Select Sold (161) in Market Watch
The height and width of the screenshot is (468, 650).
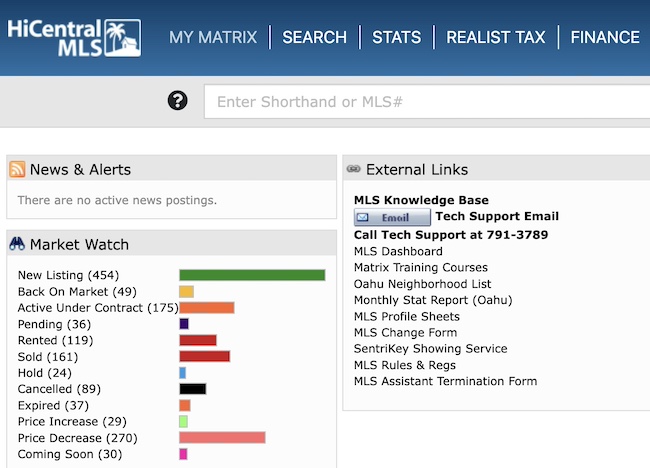pyautogui.click(x=48, y=357)
